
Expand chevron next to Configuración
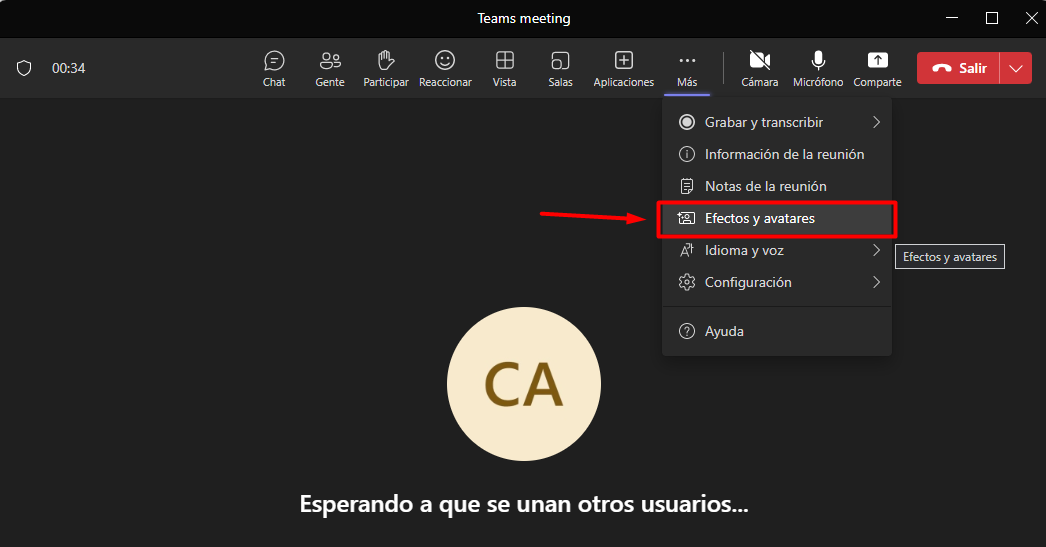(877, 282)
